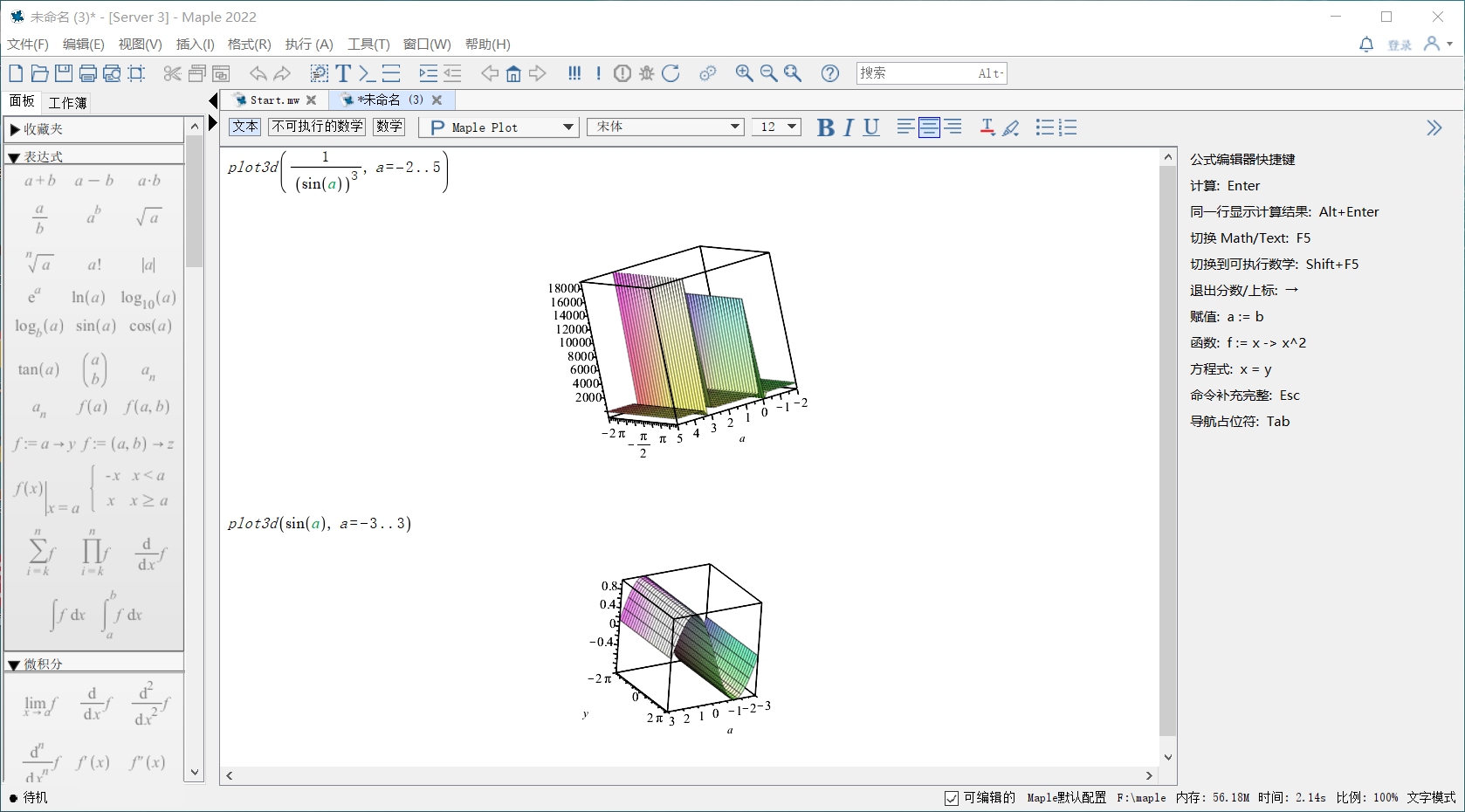This screenshot has width=1465, height=812.
Task: Open print preview icon
Action: point(112,73)
